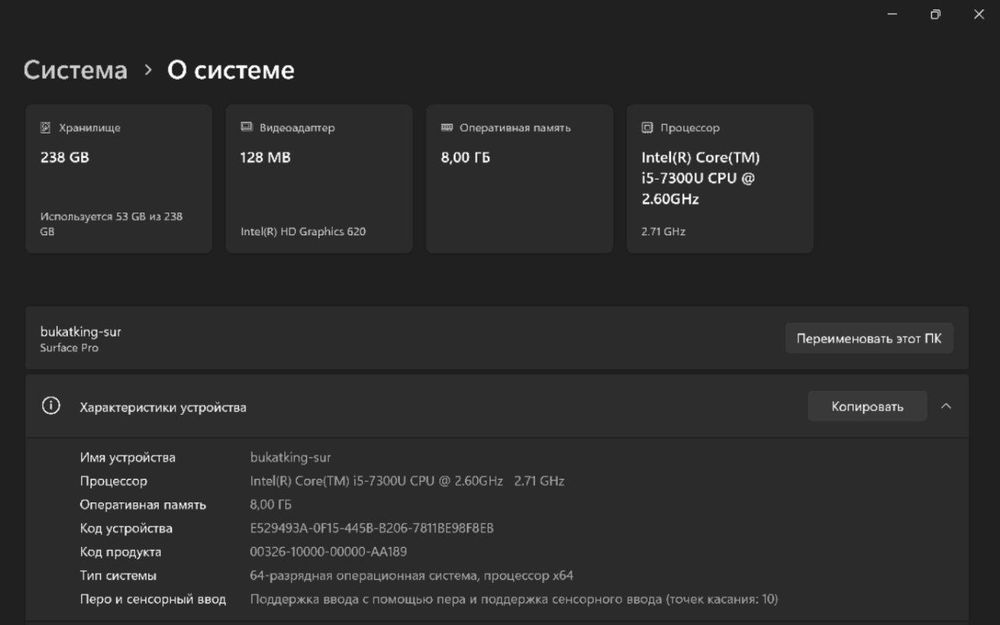The height and width of the screenshot is (625, 1000).
Task: Collapse the Характеристики устройства section chevron
Action: pyautogui.click(x=946, y=406)
